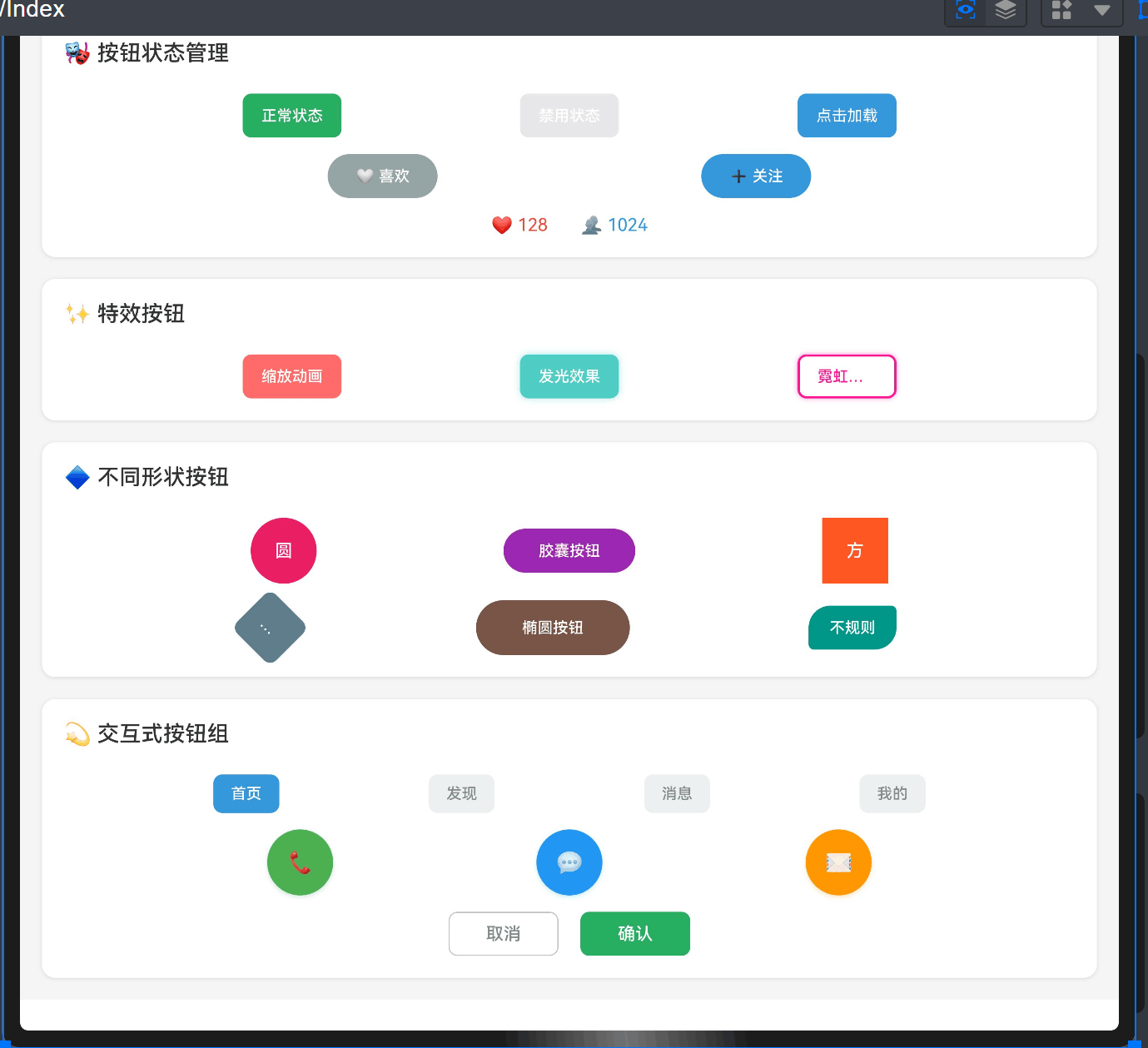Tap the green phone call icon button
Image resolution: width=1148 pixels, height=1048 pixels.
tap(300, 862)
